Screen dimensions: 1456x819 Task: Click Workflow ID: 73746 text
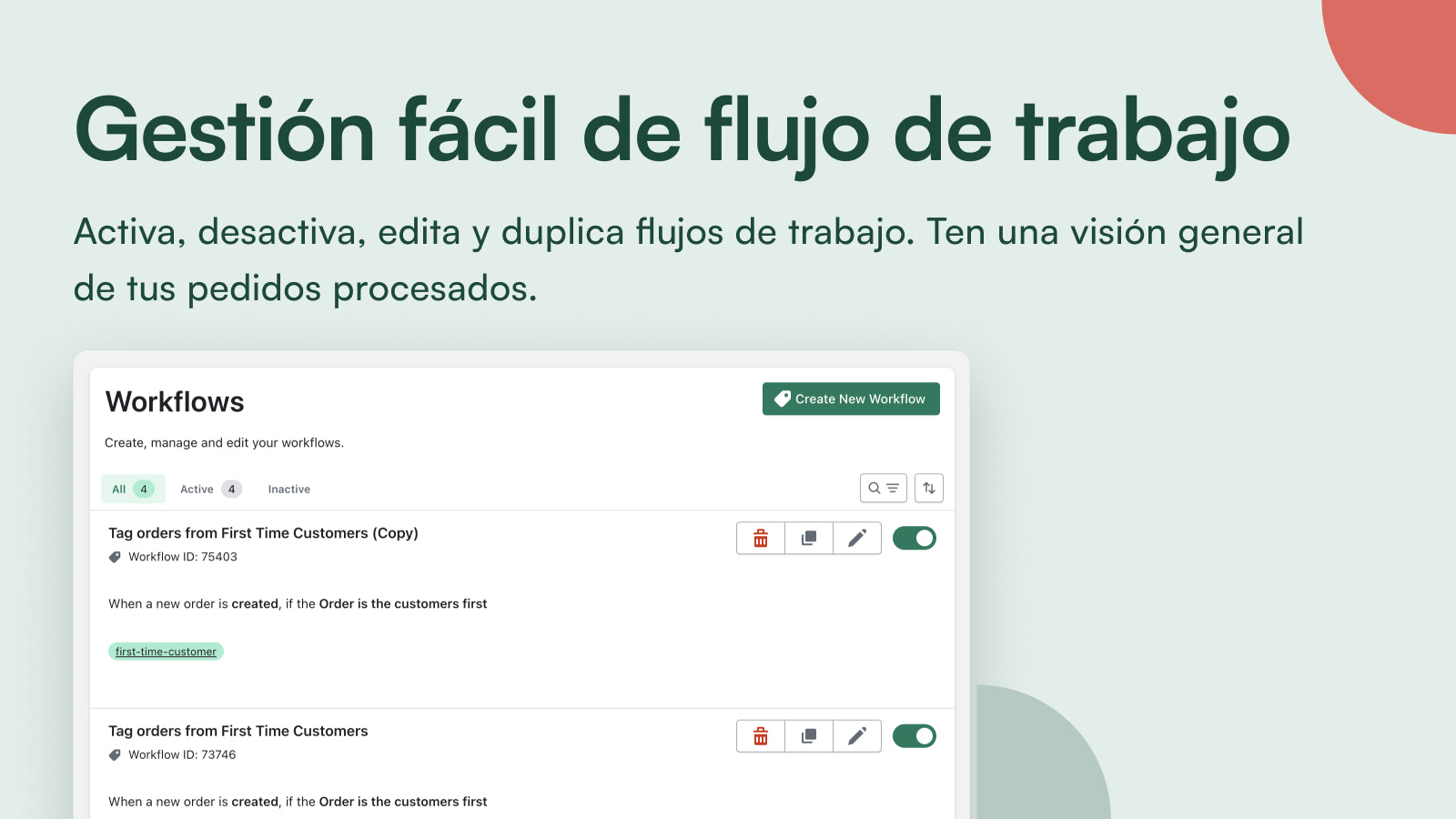pyautogui.click(x=182, y=754)
